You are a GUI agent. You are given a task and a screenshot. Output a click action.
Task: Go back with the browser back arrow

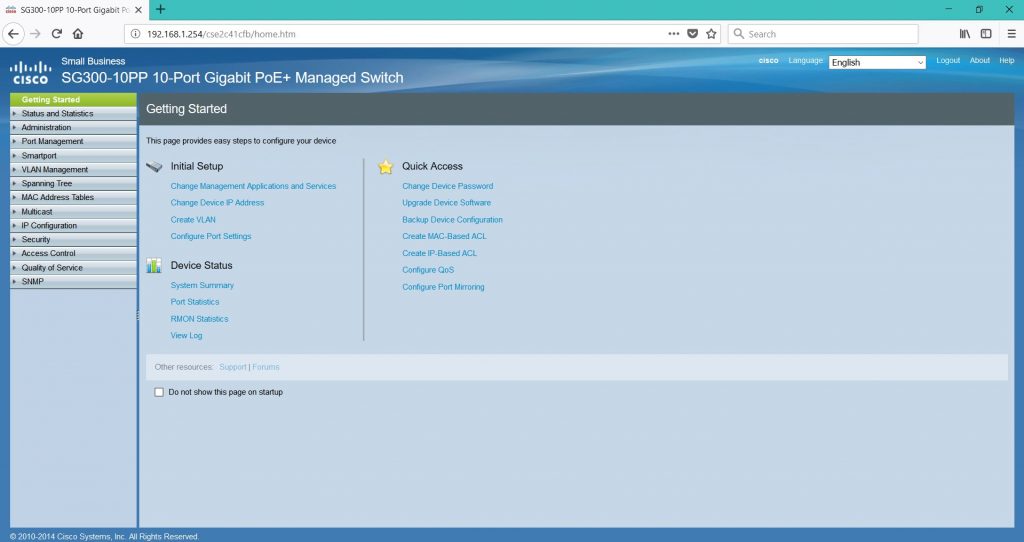coord(14,34)
